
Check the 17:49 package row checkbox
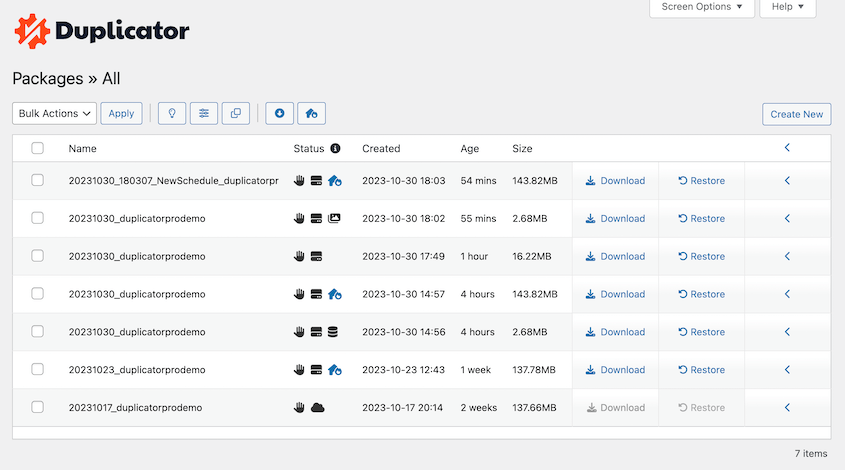click(37, 255)
